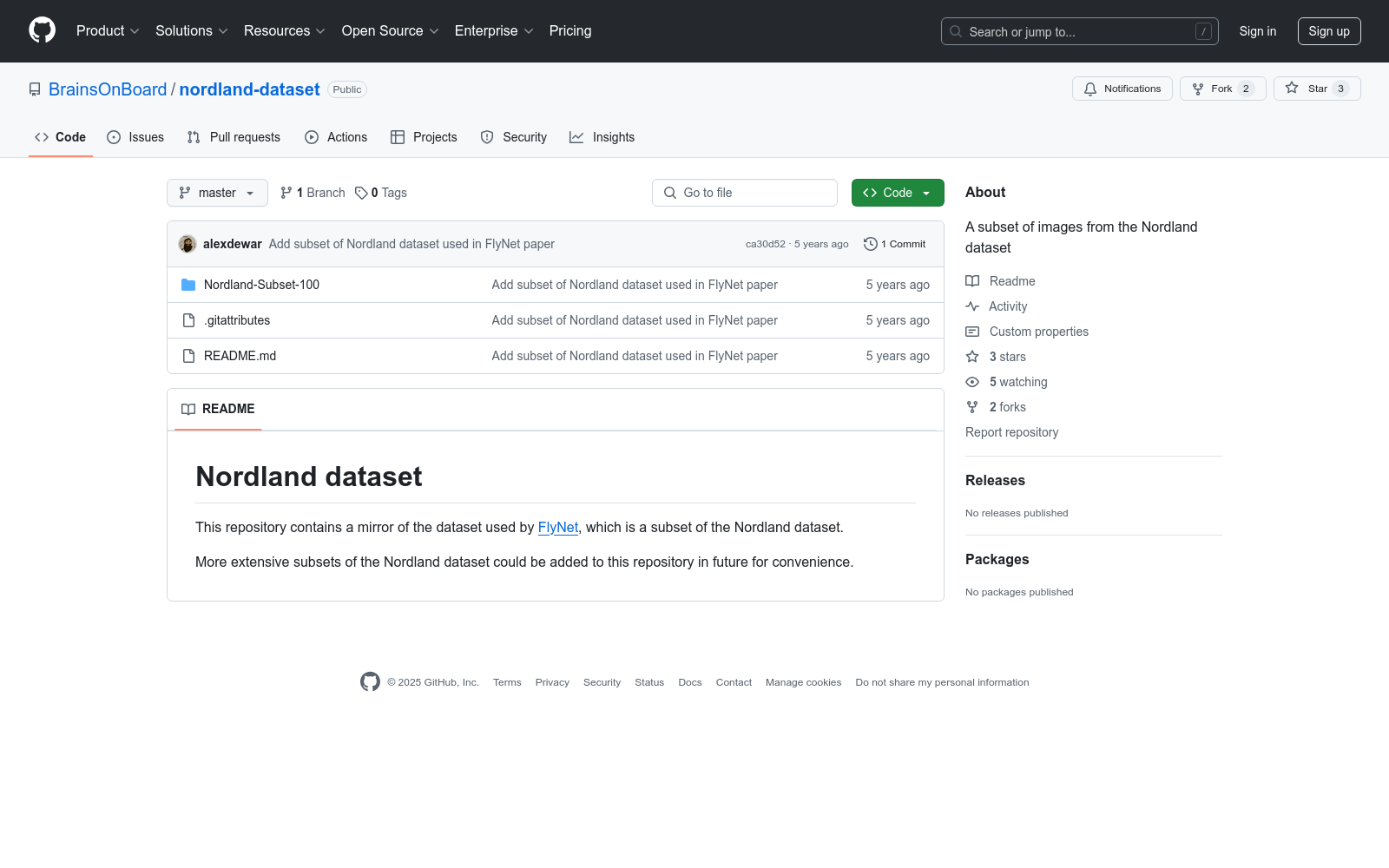This screenshot has height=868, width=1389.
Task: Switch to the Code tab
Action: tap(61, 137)
